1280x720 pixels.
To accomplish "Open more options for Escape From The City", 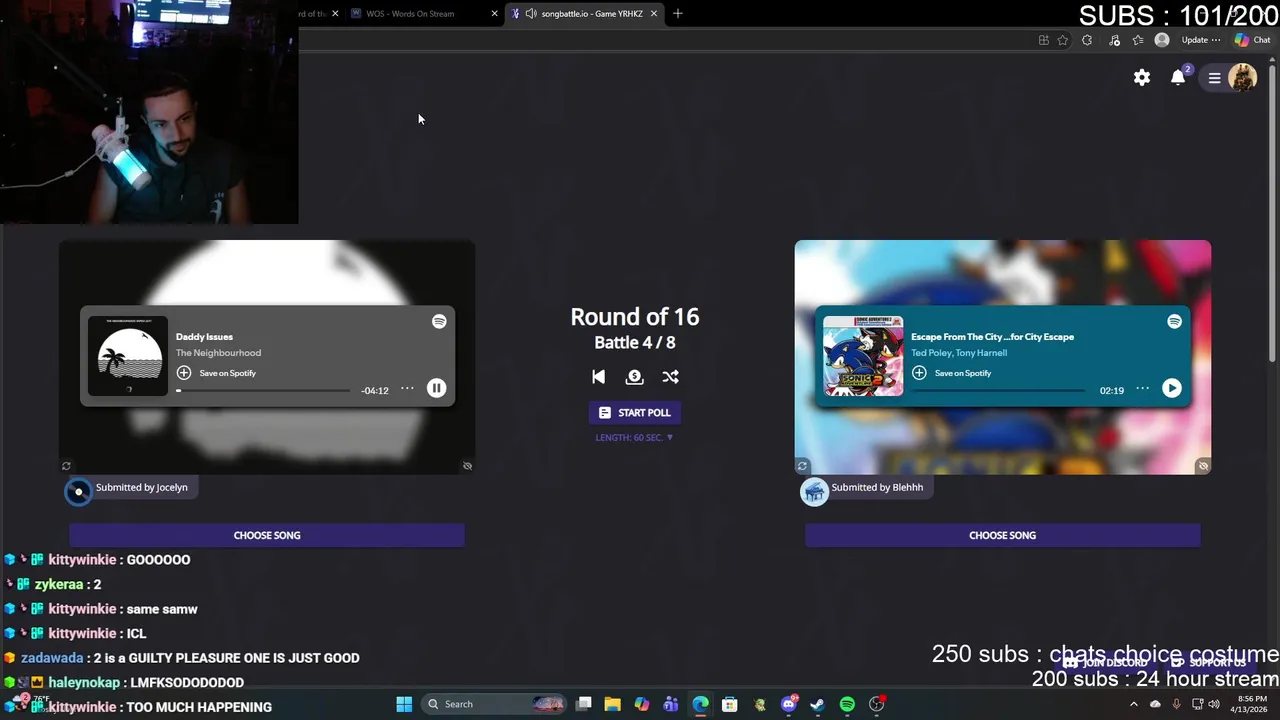I will coord(1143,388).
